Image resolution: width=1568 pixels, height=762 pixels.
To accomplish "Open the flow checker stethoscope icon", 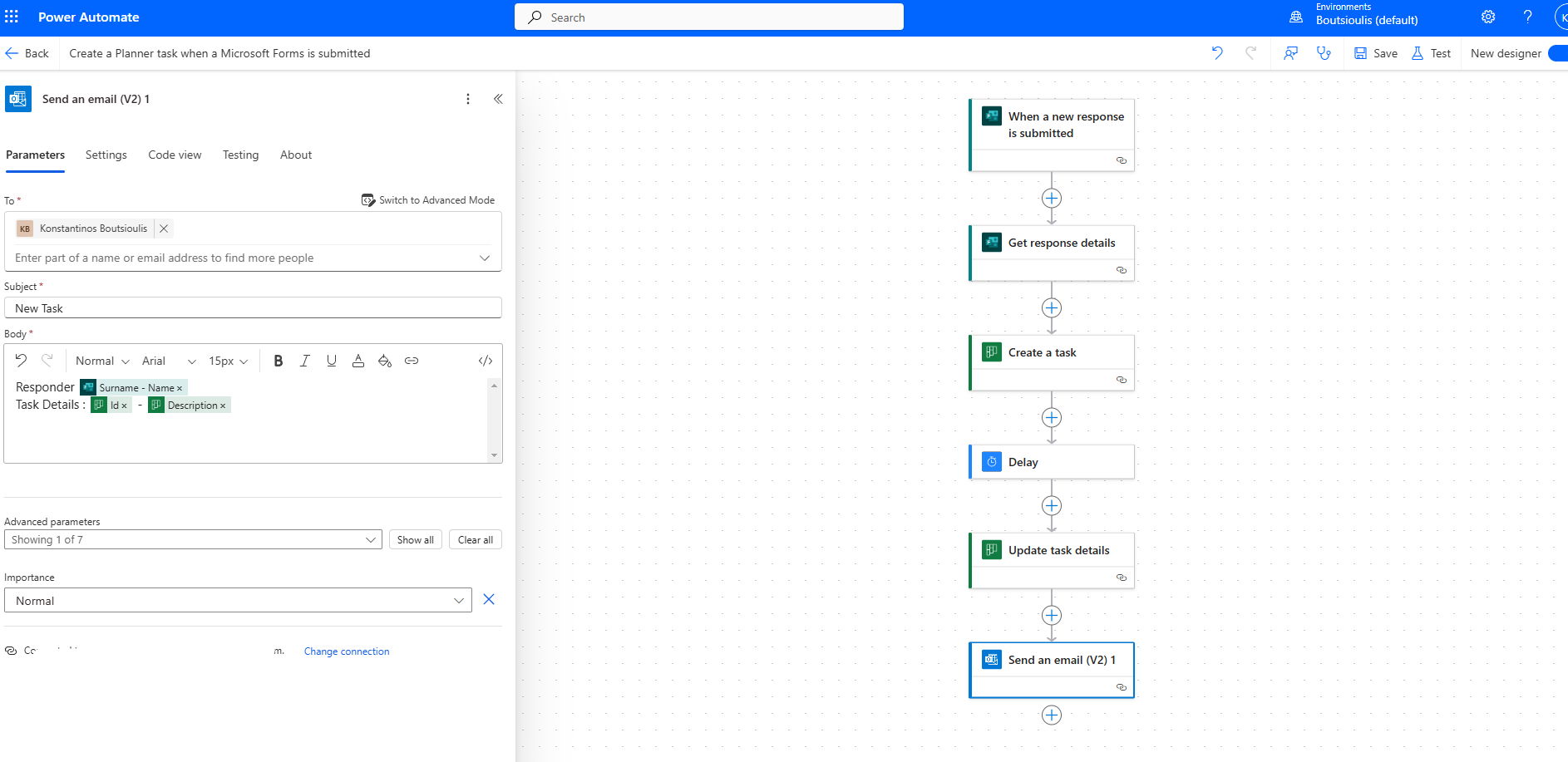I will [1324, 53].
